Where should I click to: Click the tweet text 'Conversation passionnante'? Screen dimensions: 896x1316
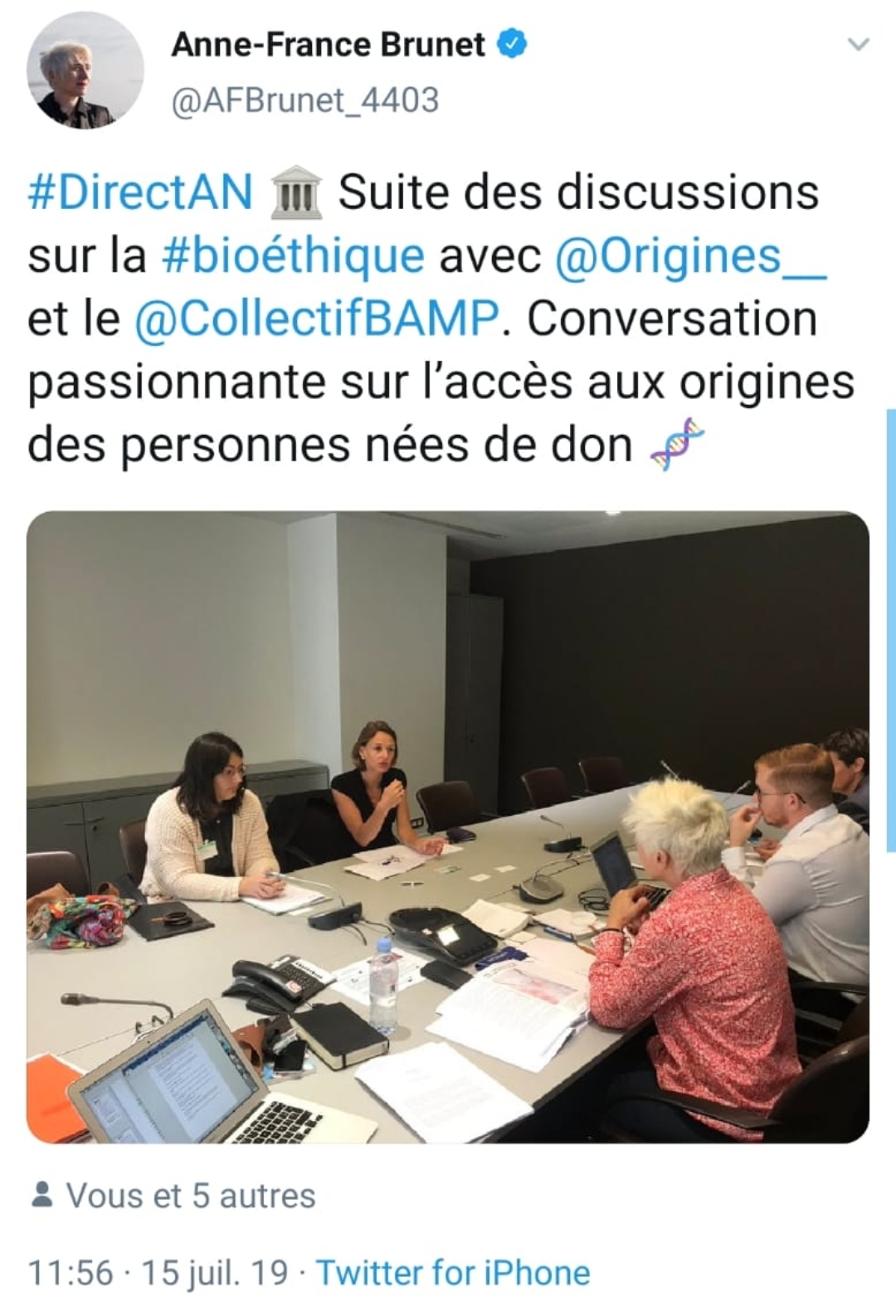[423, 350]
